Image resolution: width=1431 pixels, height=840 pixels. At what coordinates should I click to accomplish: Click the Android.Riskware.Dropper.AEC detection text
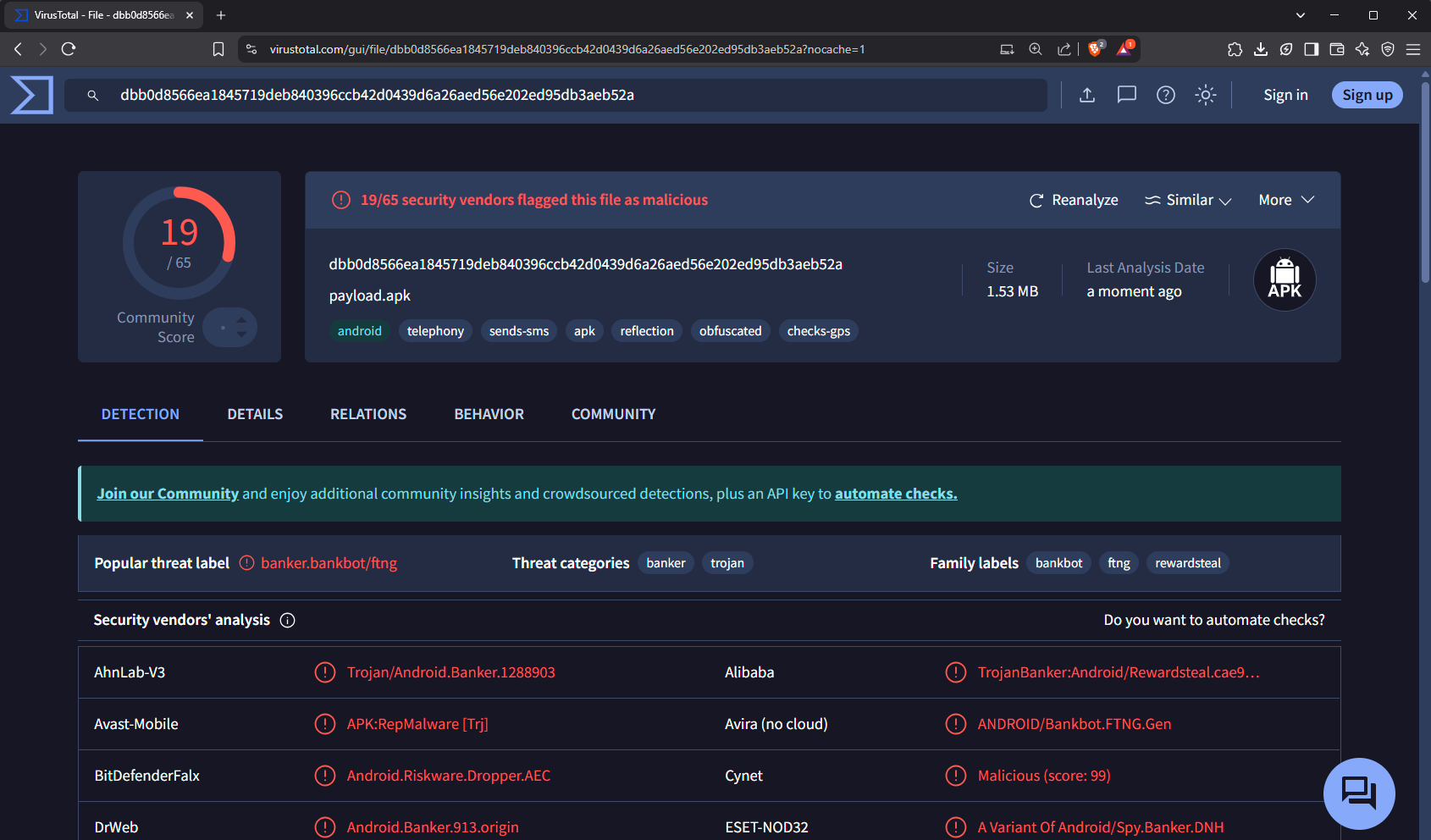click(449, 776)
